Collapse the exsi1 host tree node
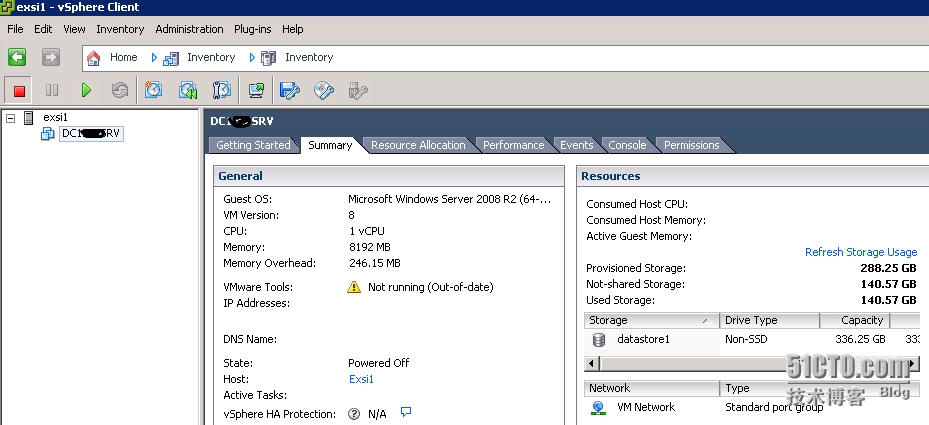The height and width of the screenshot is (425, 929). click(x=10, y=118)
